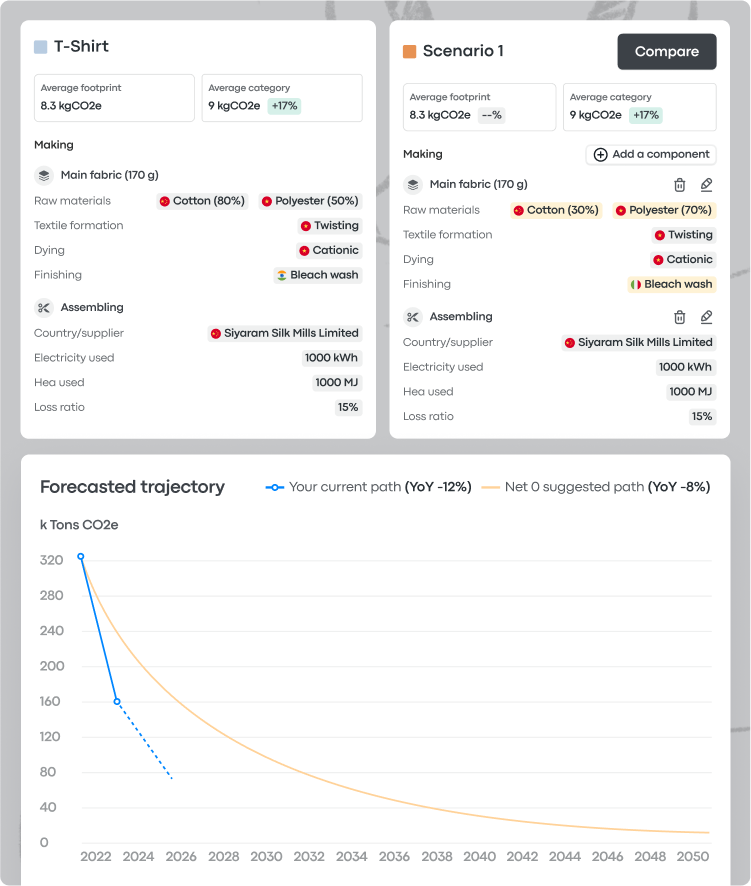
Task: Edit Assembling in Scenario 1 with pencil icon
Action: coord(706,317)
